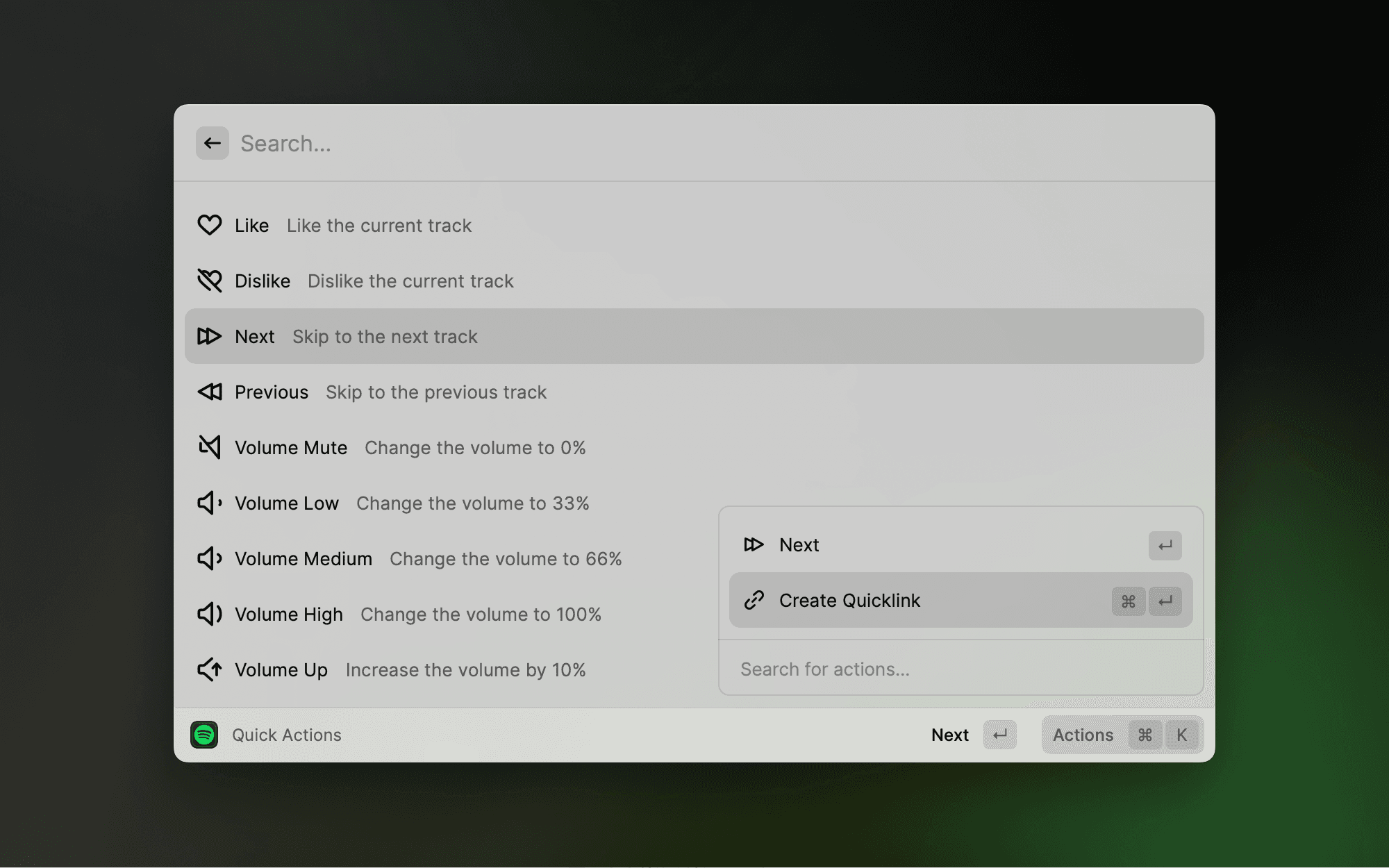Click the broken heart Dislike icon
The image size is (1389, 868).
click(209, 281)
